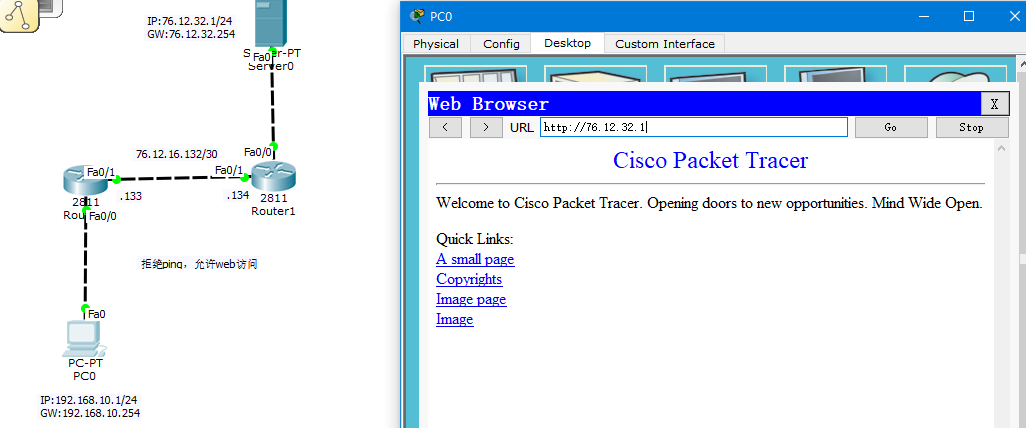Open the Image link
The image size is (1026, 428).
tap(455, 319)
